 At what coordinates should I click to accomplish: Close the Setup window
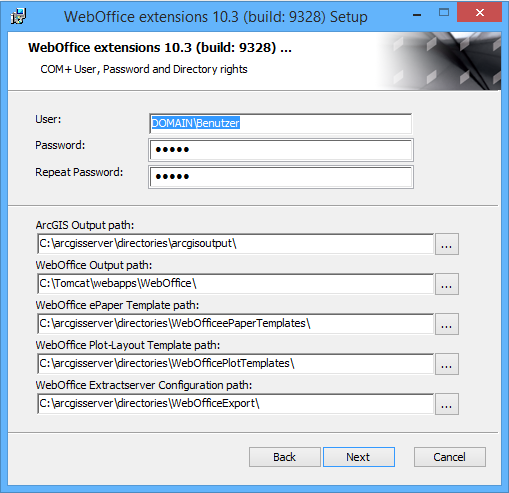480,13
